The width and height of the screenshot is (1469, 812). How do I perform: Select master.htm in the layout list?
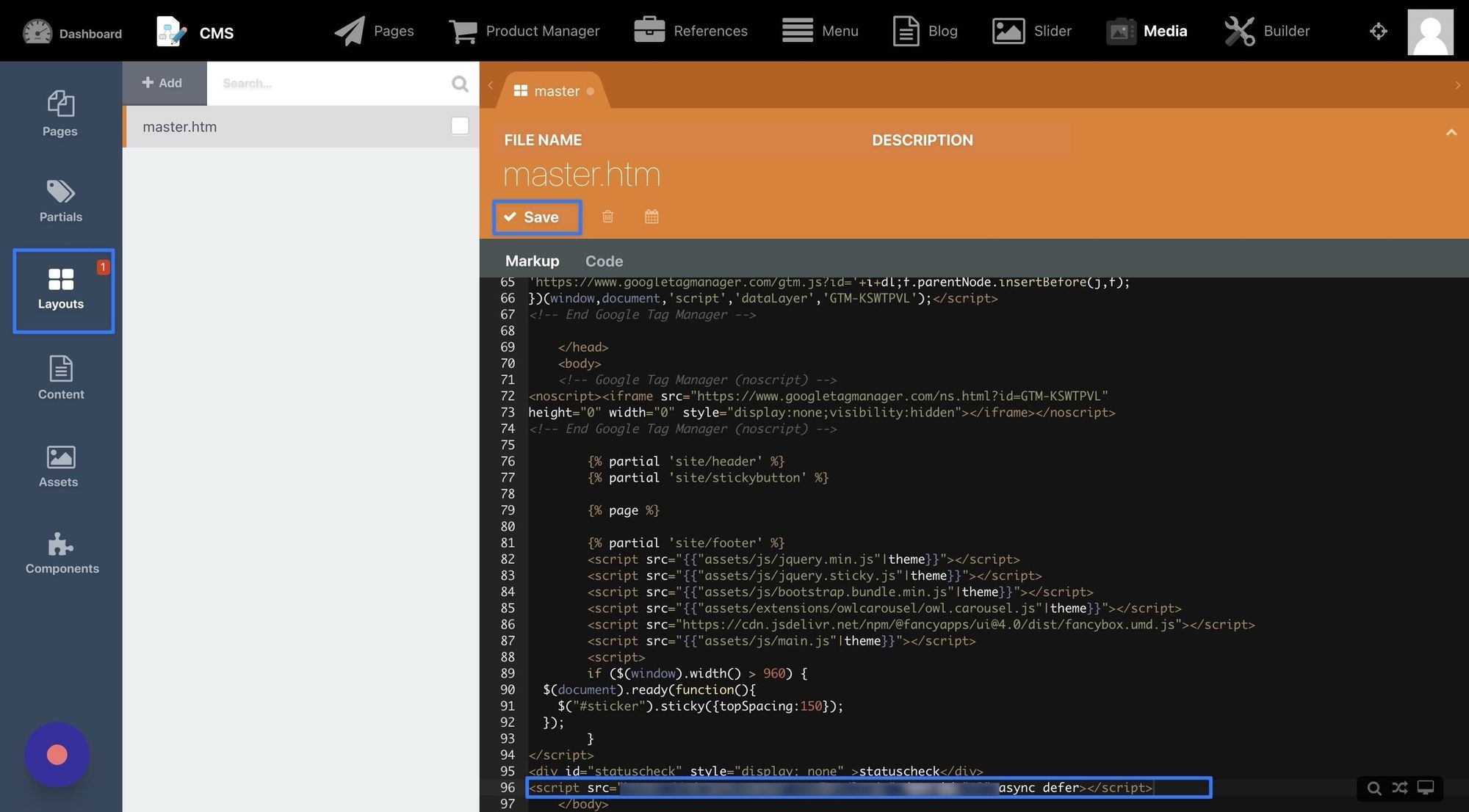pyautogui.click(x=301, y=126)
